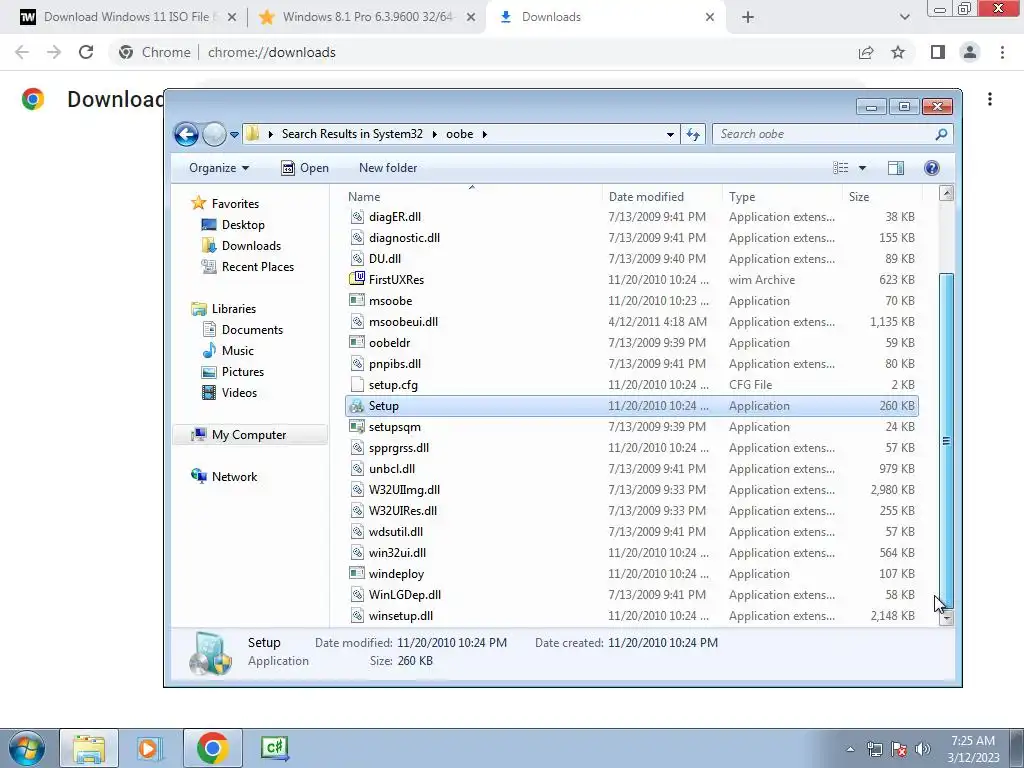Image resolution: width=1024 pixels, height=768 pixels.
Task: Switch to Download Windows 11 ISO tab
Action: coord(129,17)
